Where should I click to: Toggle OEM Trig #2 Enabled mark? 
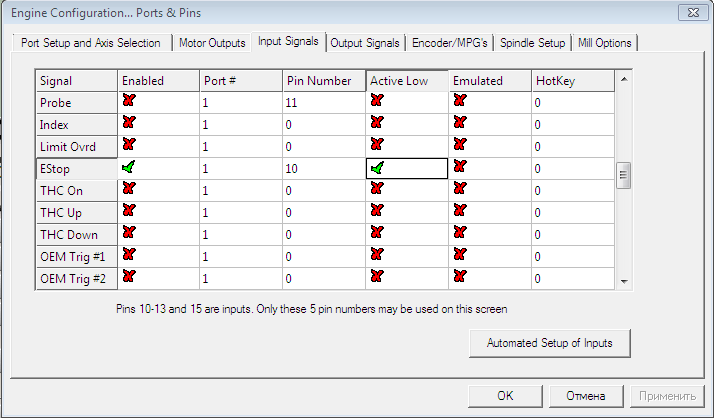(128, 277)
